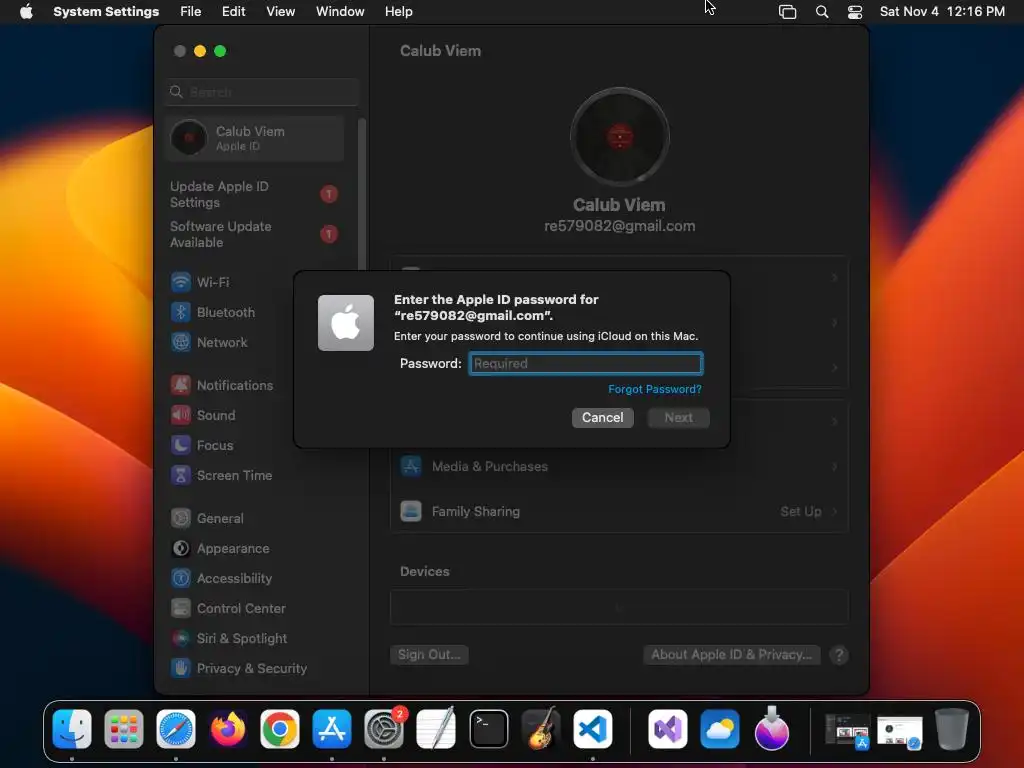Screen dimensions: 1024x768
Task: Click System Settings icon in Dock
Action: tap(384, 729)
